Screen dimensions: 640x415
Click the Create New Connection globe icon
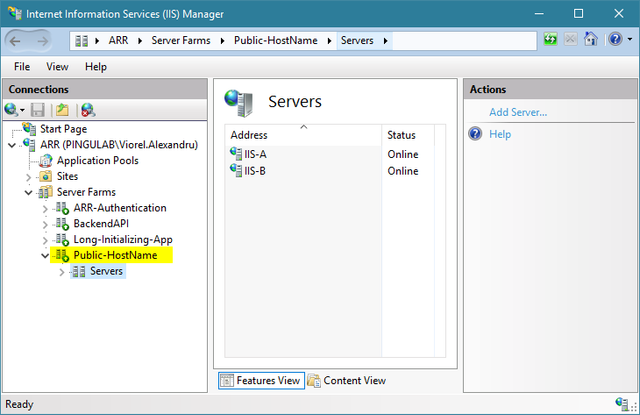click(11, 110)
